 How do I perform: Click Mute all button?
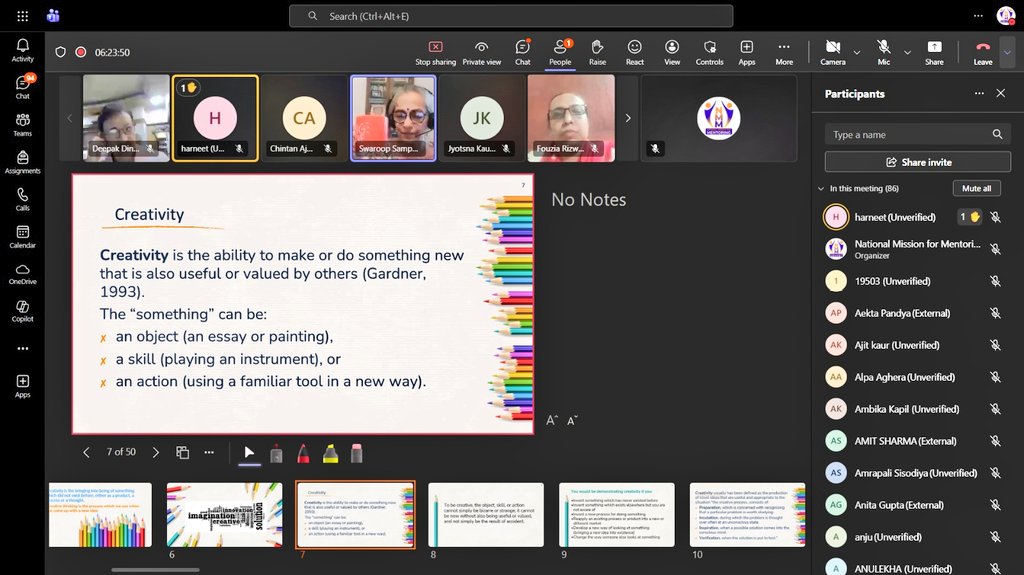(x=976, y=188)
